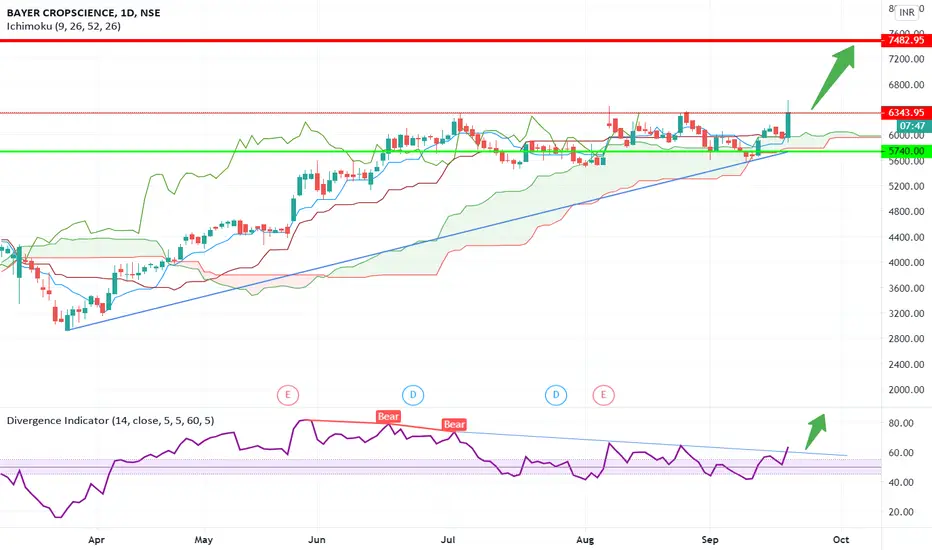
Task: Click the 3200.00 price axis value
Action: [906, 313]
